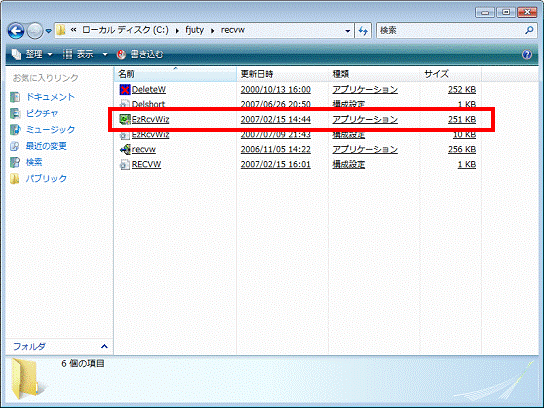Select the Delshort config file icon
Viewport: 544px width, 408px height.
(x=125, y=103)
